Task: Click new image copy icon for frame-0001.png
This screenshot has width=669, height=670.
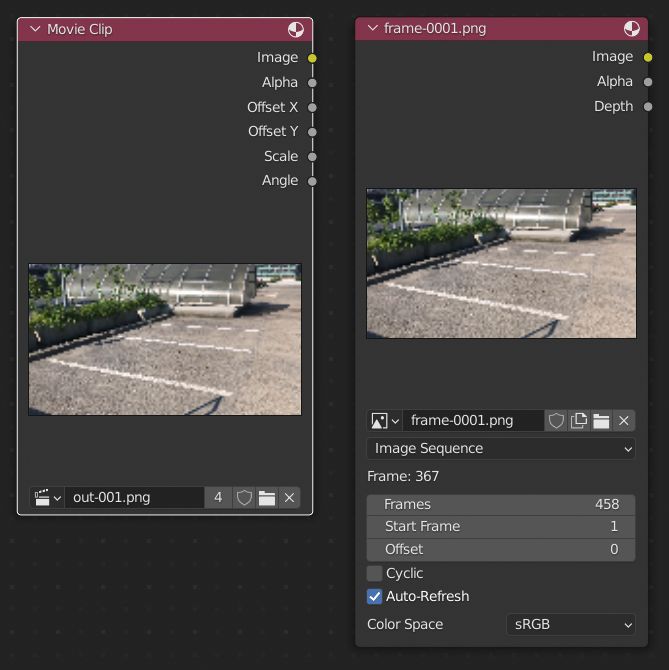Action: click(578, 421)
